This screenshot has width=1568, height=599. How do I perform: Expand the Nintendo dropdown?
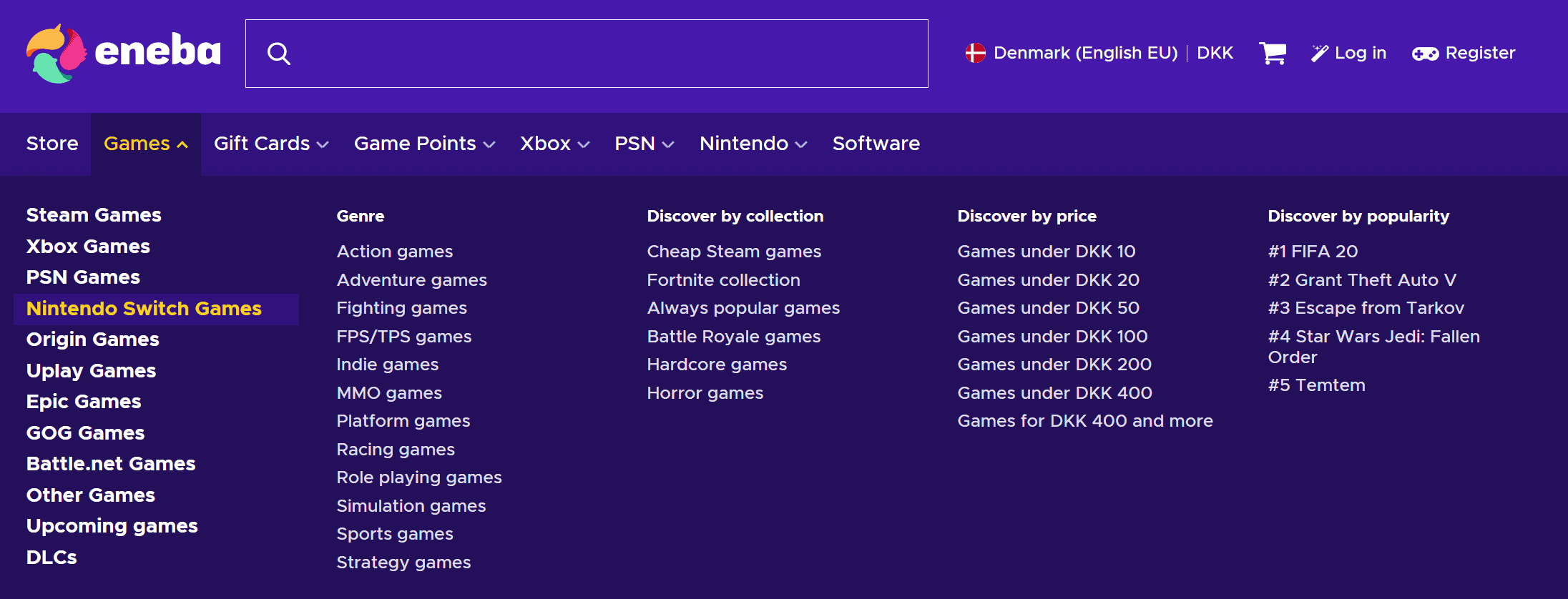tap(753, 144)
